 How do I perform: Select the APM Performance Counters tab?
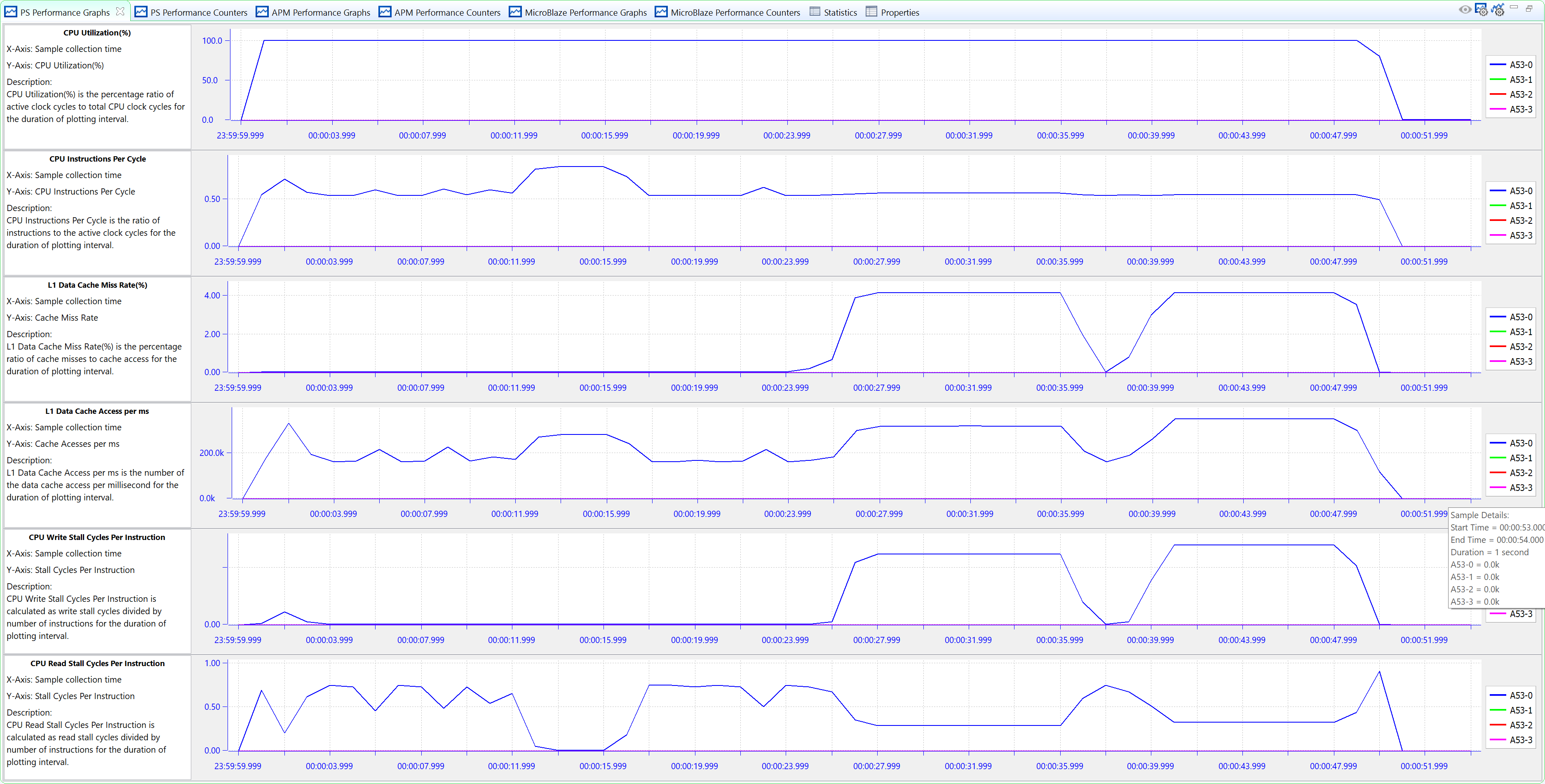[x=439, y=12]
